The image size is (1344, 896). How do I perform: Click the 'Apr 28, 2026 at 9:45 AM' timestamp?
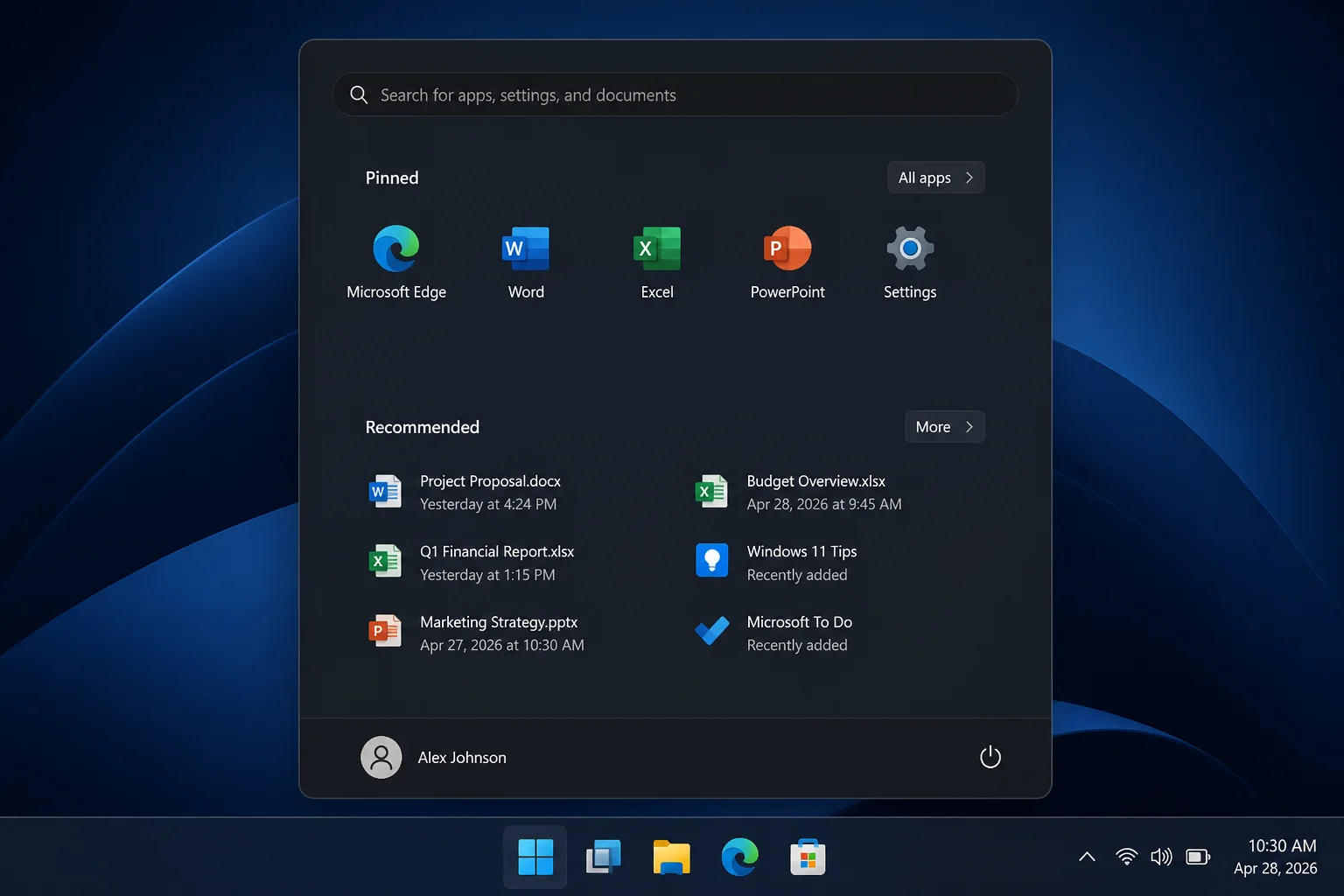(x=824, y=504)
